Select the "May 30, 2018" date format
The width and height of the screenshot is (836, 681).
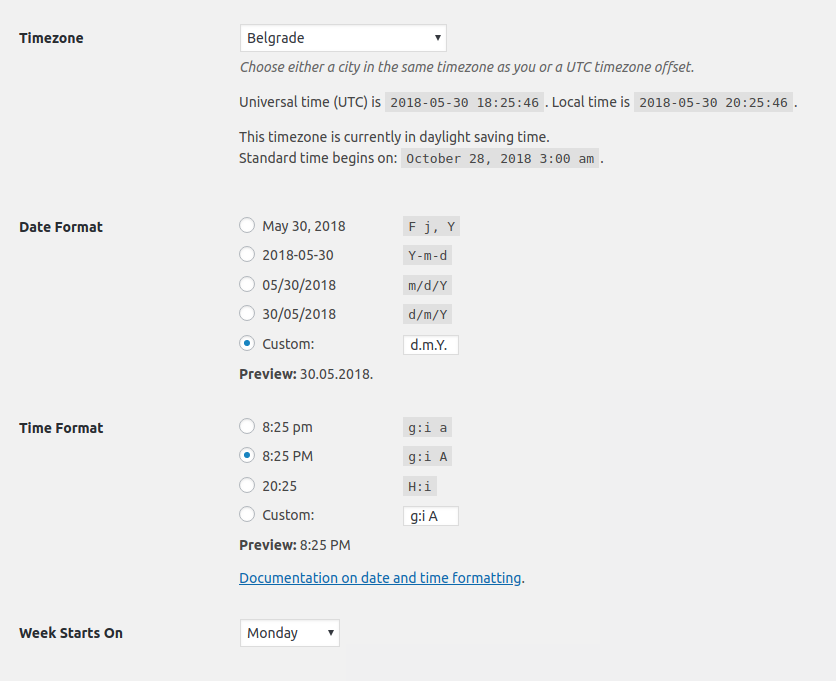point(247,224)
